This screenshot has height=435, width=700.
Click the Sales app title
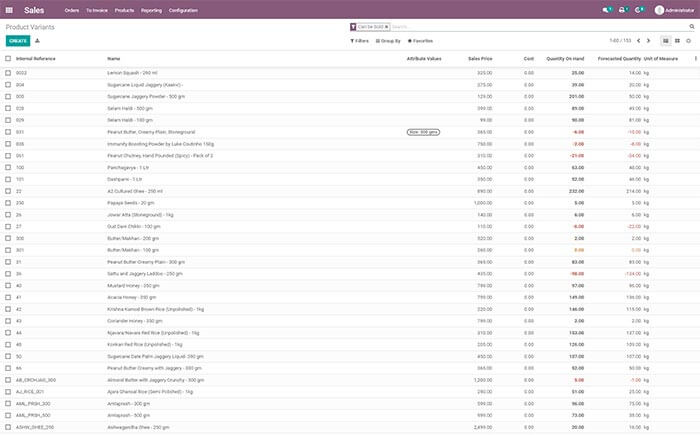34,10
